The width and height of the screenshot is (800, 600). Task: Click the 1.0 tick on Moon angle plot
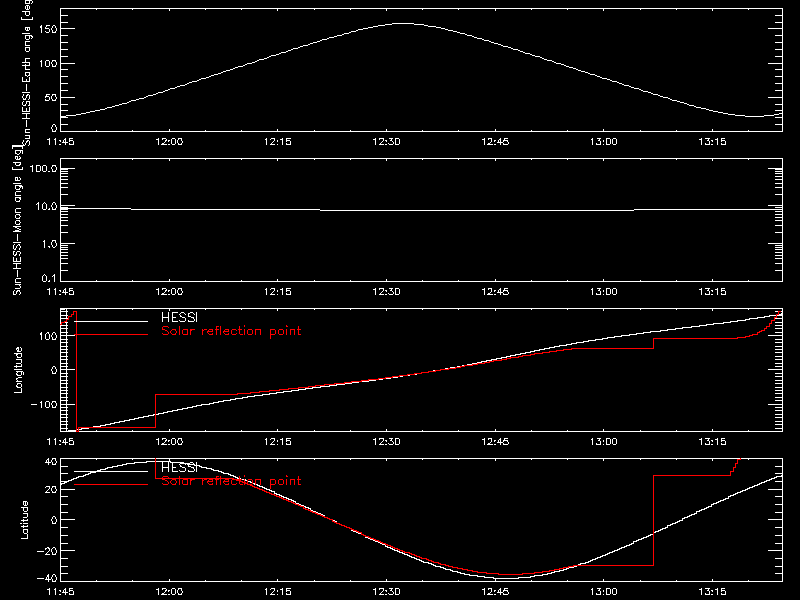pos(49,244)
